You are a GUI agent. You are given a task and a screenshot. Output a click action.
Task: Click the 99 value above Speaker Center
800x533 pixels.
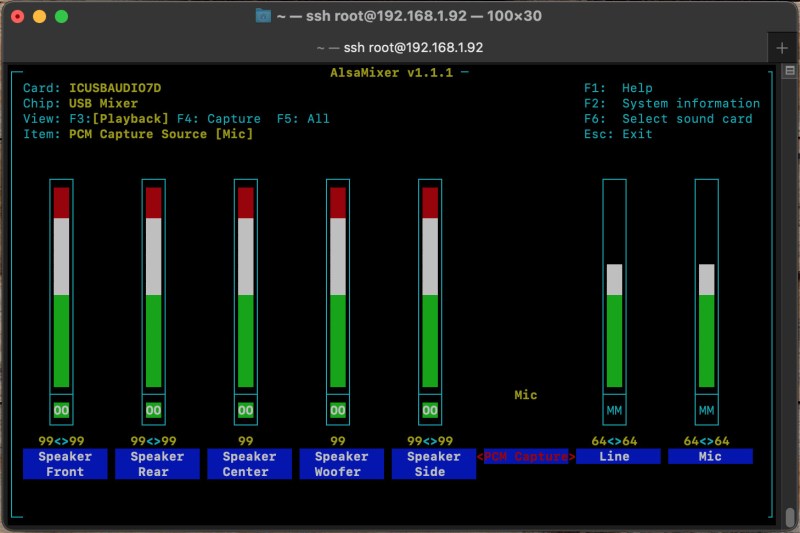(x=245, y=441)
